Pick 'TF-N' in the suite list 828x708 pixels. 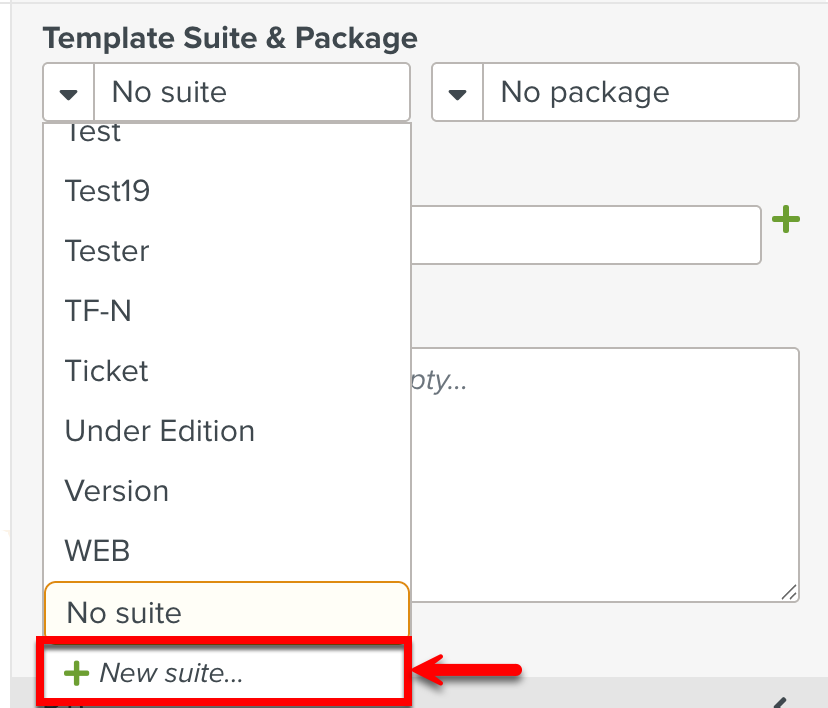point(98,311)
